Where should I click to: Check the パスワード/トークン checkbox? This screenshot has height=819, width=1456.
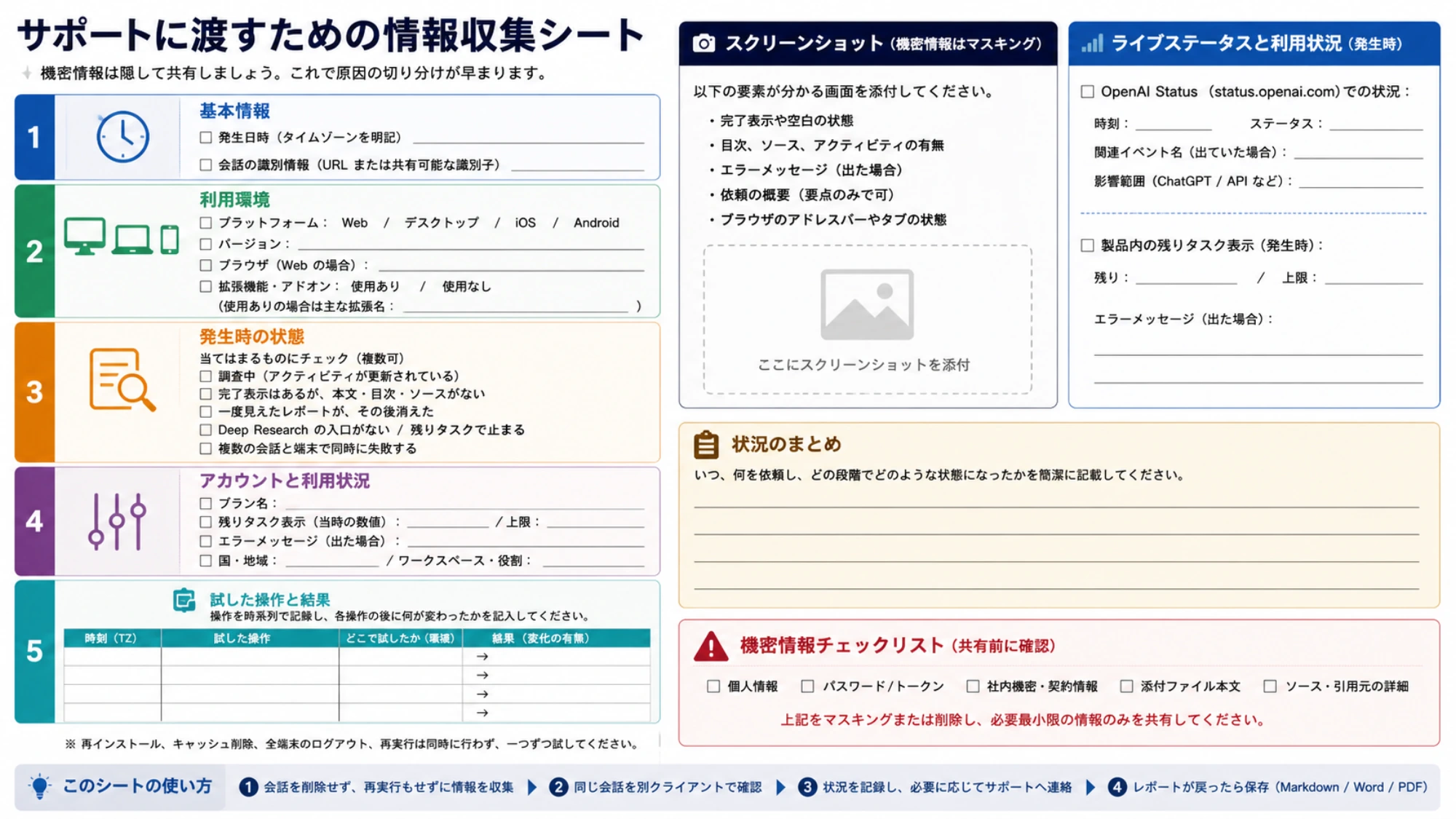pyautogui.click(x=807, y=687)
